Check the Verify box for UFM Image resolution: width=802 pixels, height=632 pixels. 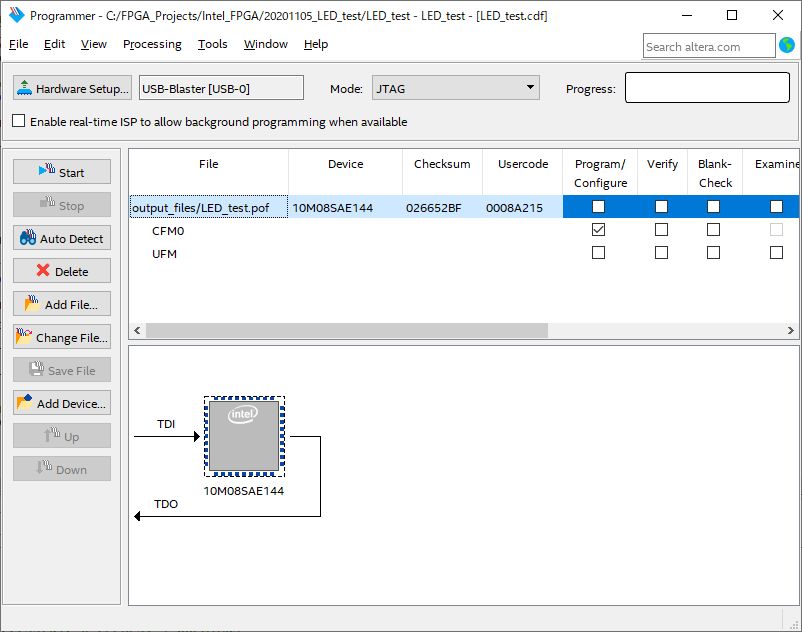(661, 253)
